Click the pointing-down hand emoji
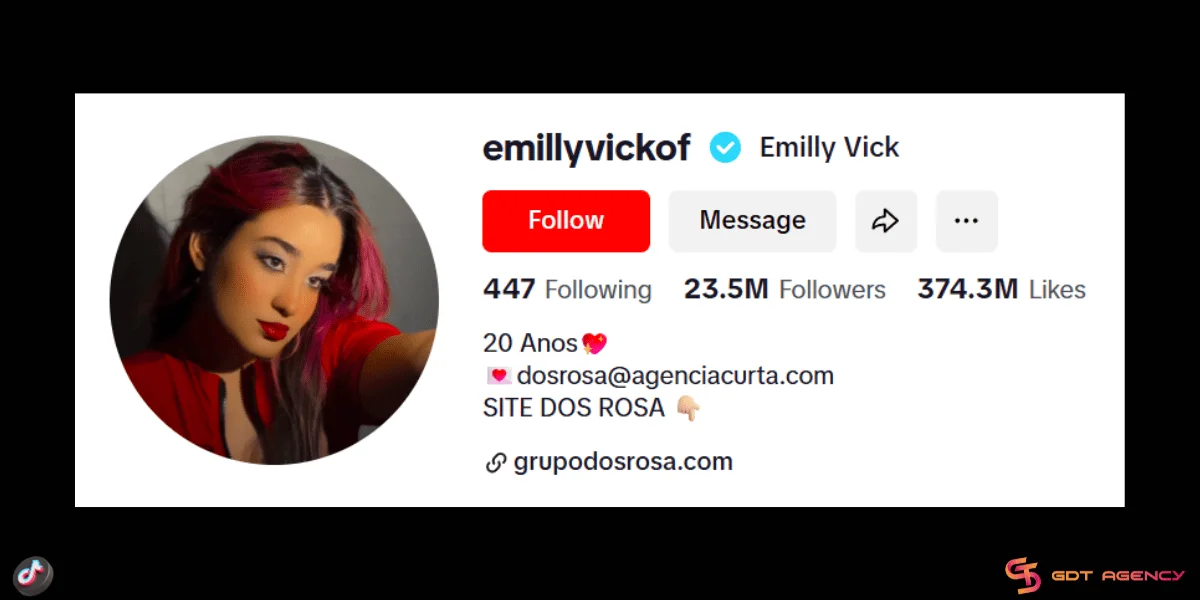The image size is (1200, 600). pyautogui.click(x=688, y=408)
